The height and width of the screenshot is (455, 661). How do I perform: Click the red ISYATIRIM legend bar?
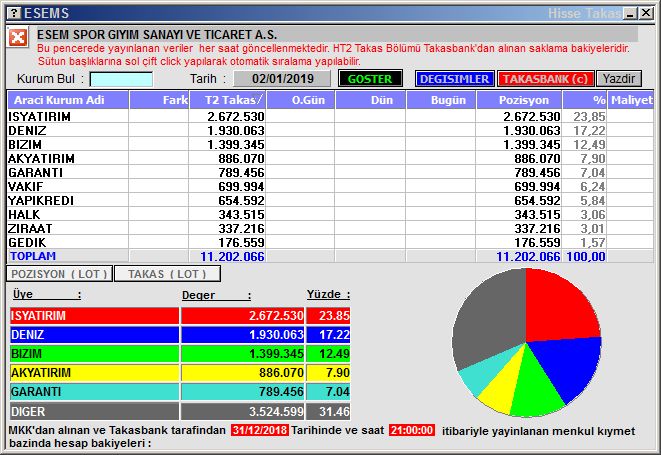point(94,315)
